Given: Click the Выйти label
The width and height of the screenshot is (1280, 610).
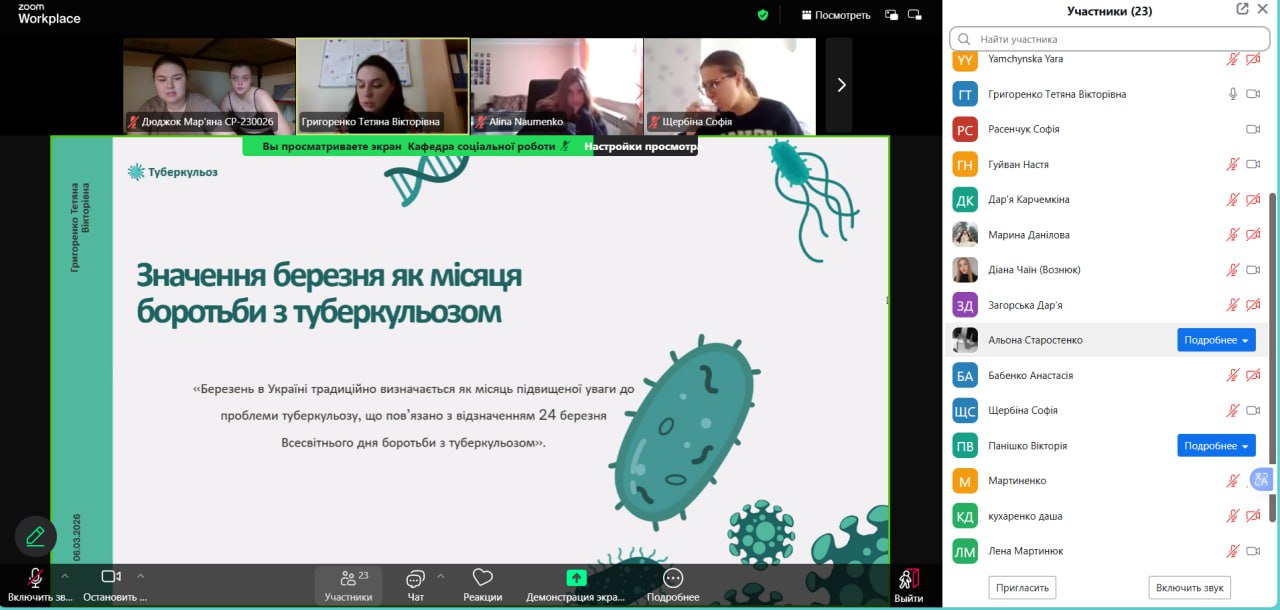Looking at the screenshot, I should click(908, 598).
